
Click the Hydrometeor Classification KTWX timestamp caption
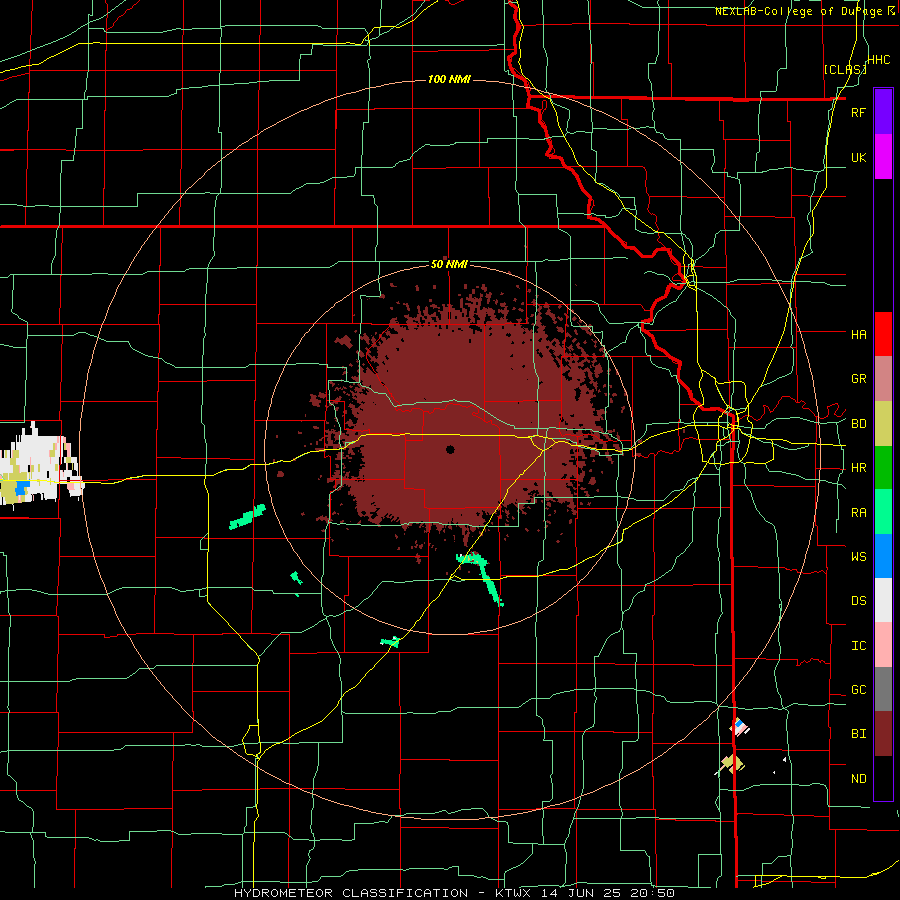pyautogui.click(x=455, y=893)
